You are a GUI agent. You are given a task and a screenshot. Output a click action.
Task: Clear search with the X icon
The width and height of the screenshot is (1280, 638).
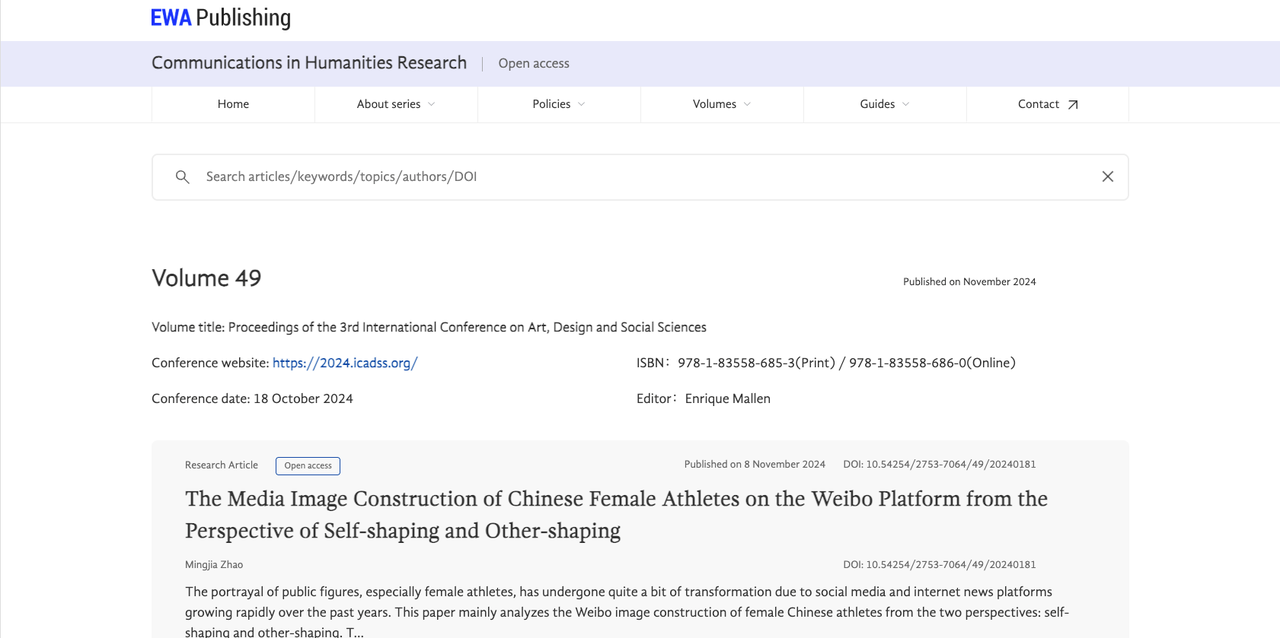[x=1107, y=177]
